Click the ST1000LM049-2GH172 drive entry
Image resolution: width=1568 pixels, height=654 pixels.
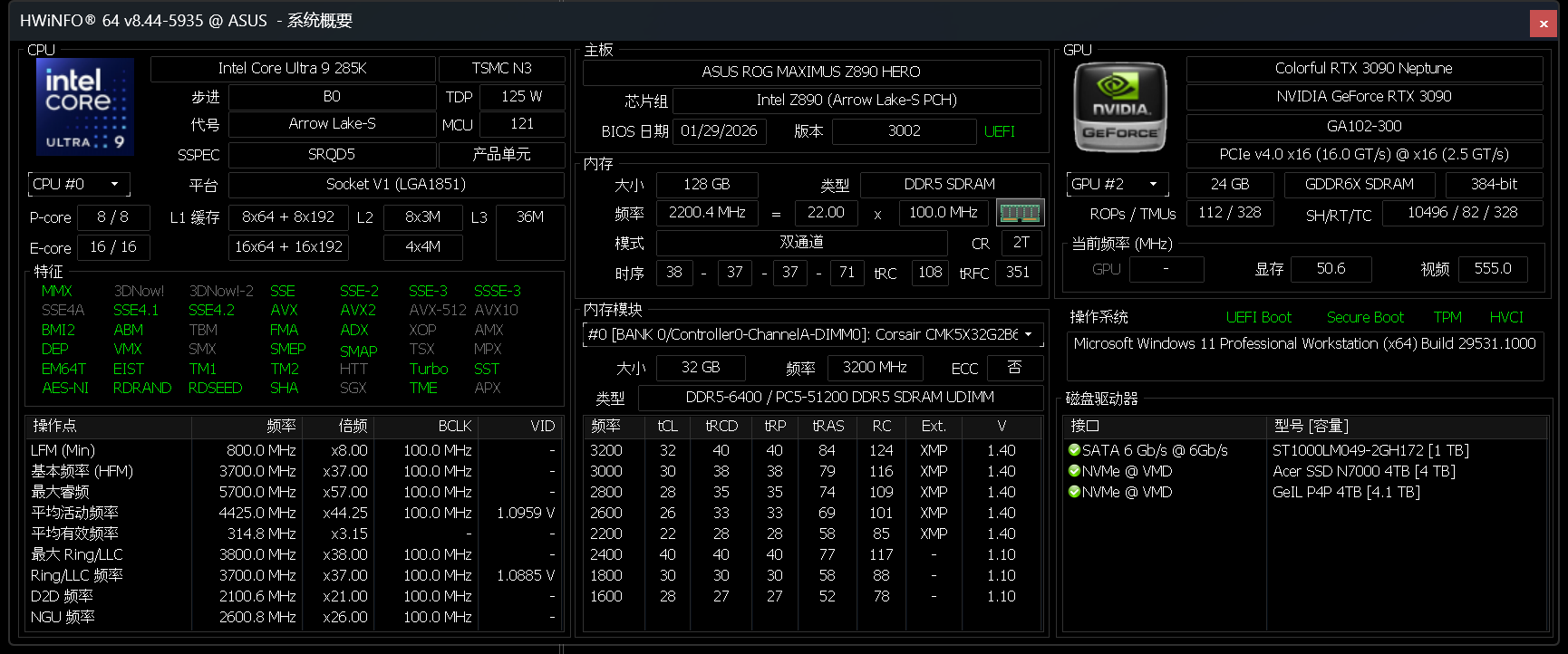click(1370, 450)
